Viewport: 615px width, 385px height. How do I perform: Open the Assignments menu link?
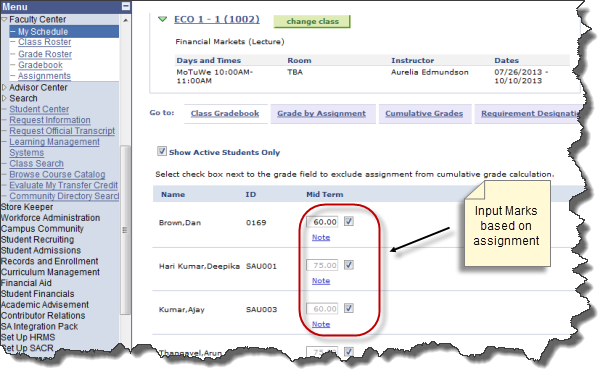coord(44,76)
